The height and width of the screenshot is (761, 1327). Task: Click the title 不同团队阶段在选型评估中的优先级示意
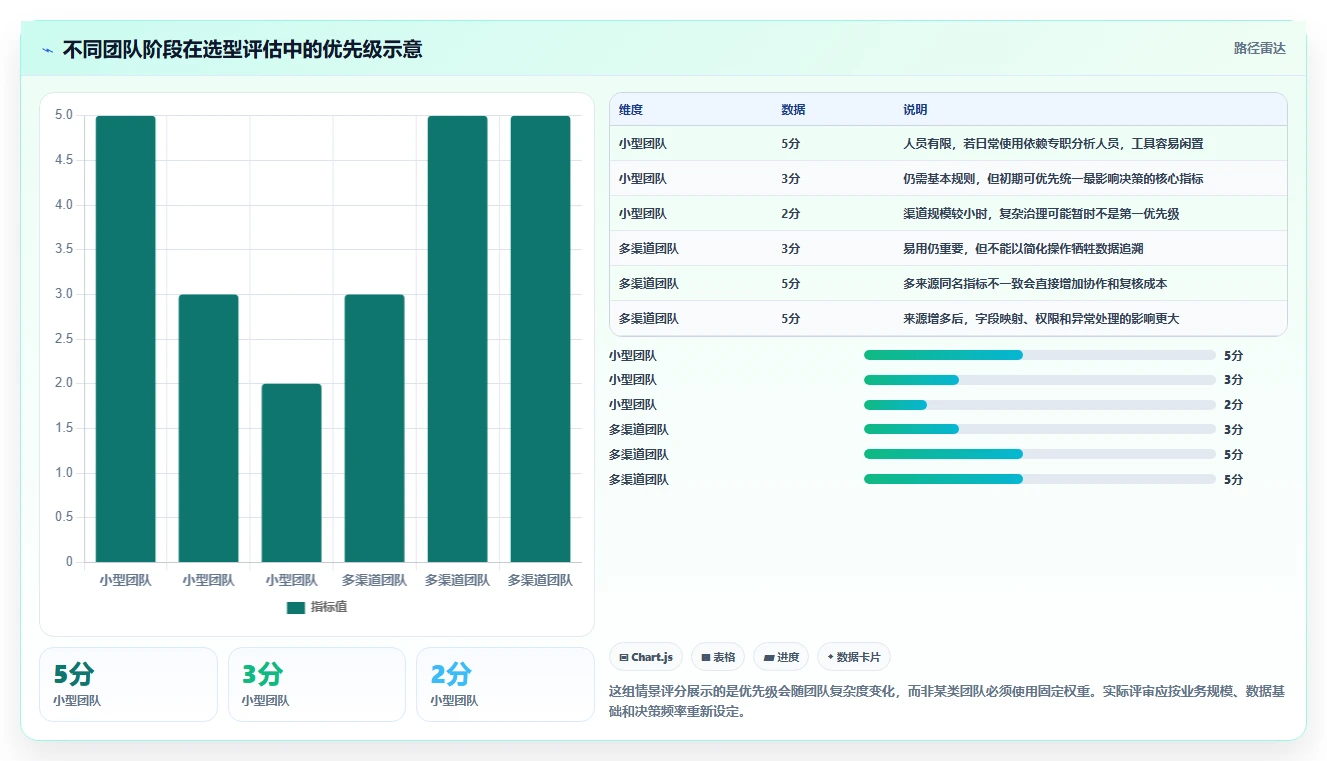[242, 49]
